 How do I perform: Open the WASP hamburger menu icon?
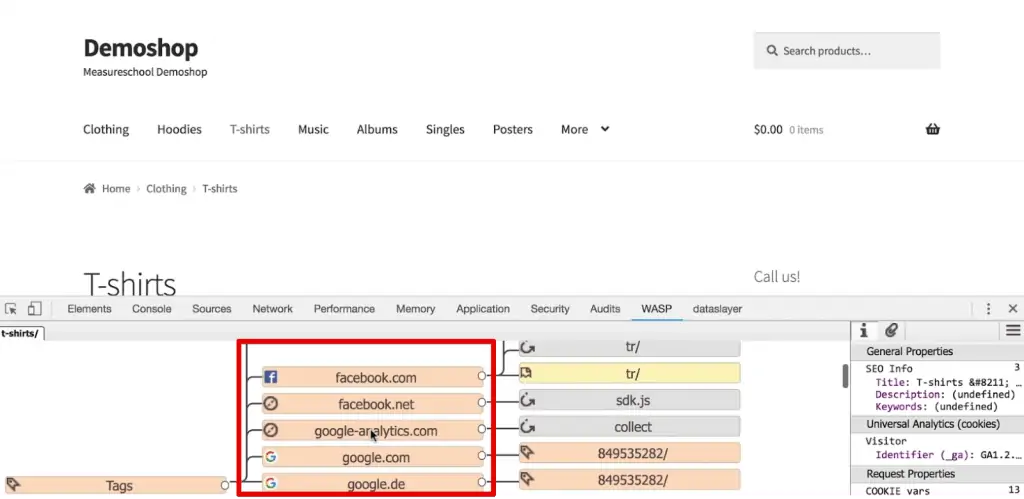[x=1013, y=330]
